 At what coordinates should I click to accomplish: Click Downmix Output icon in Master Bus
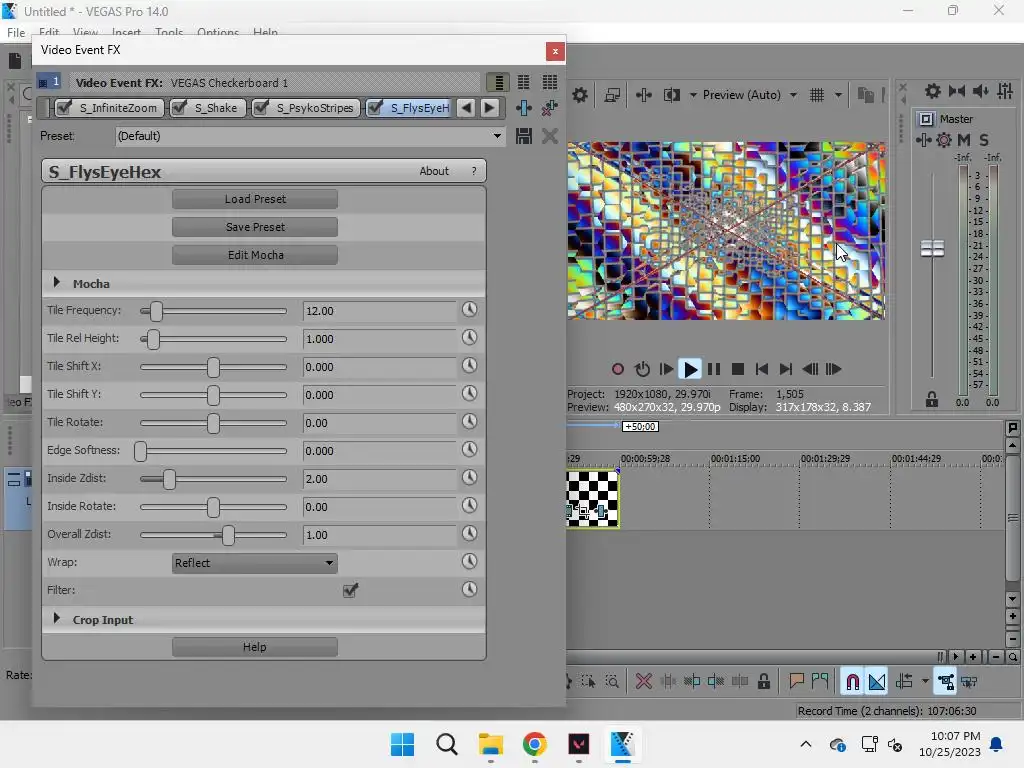click(957, 91)
